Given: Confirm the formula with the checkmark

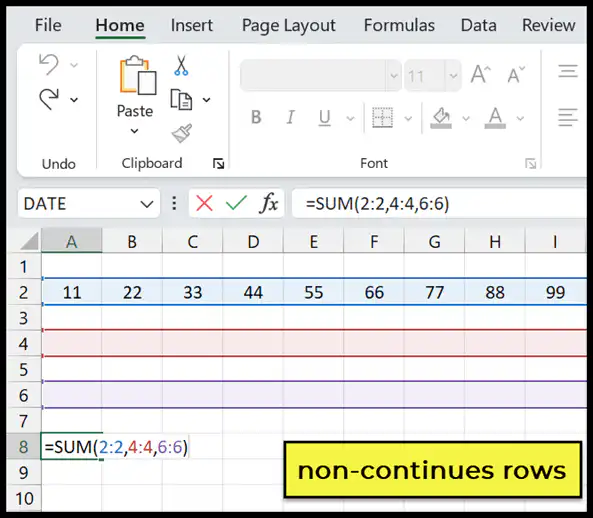Looking at the screenshot, I should (236, 203).
